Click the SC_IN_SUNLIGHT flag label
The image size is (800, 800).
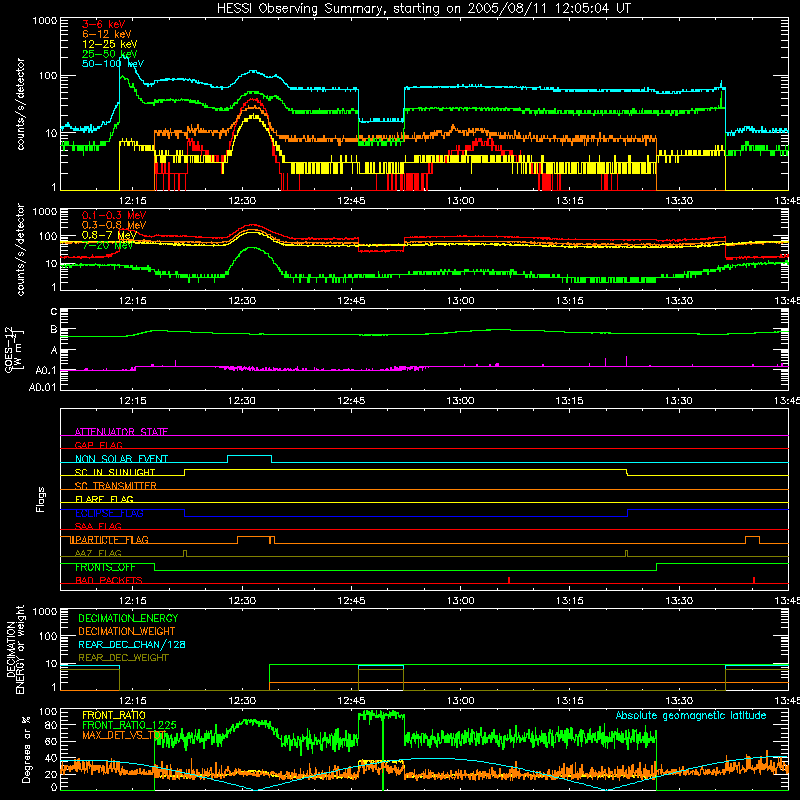pyautogui.click(x=115, y=472)
